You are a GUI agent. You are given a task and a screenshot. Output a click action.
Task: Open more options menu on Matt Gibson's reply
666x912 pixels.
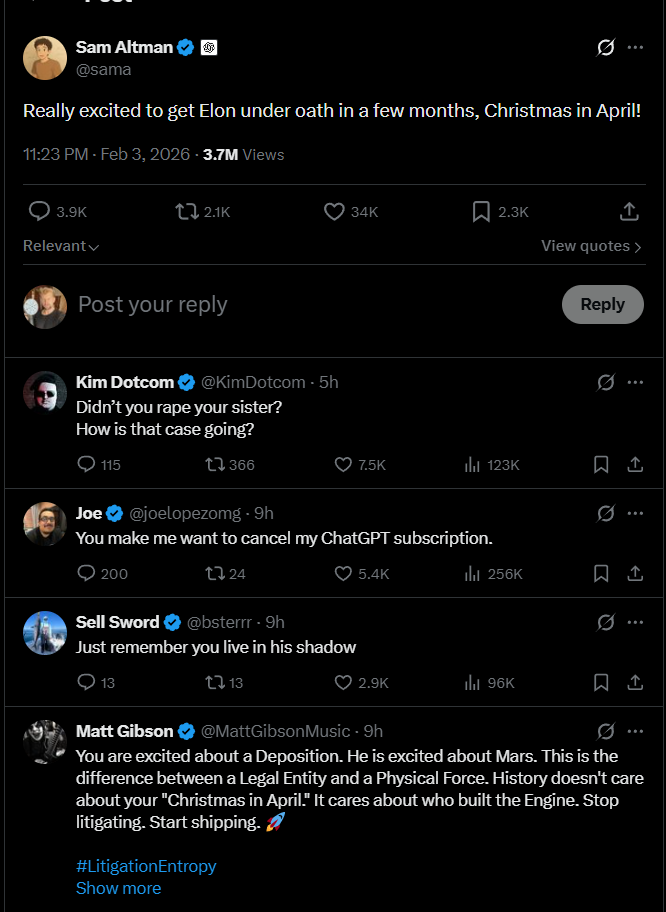pos(635,731)
